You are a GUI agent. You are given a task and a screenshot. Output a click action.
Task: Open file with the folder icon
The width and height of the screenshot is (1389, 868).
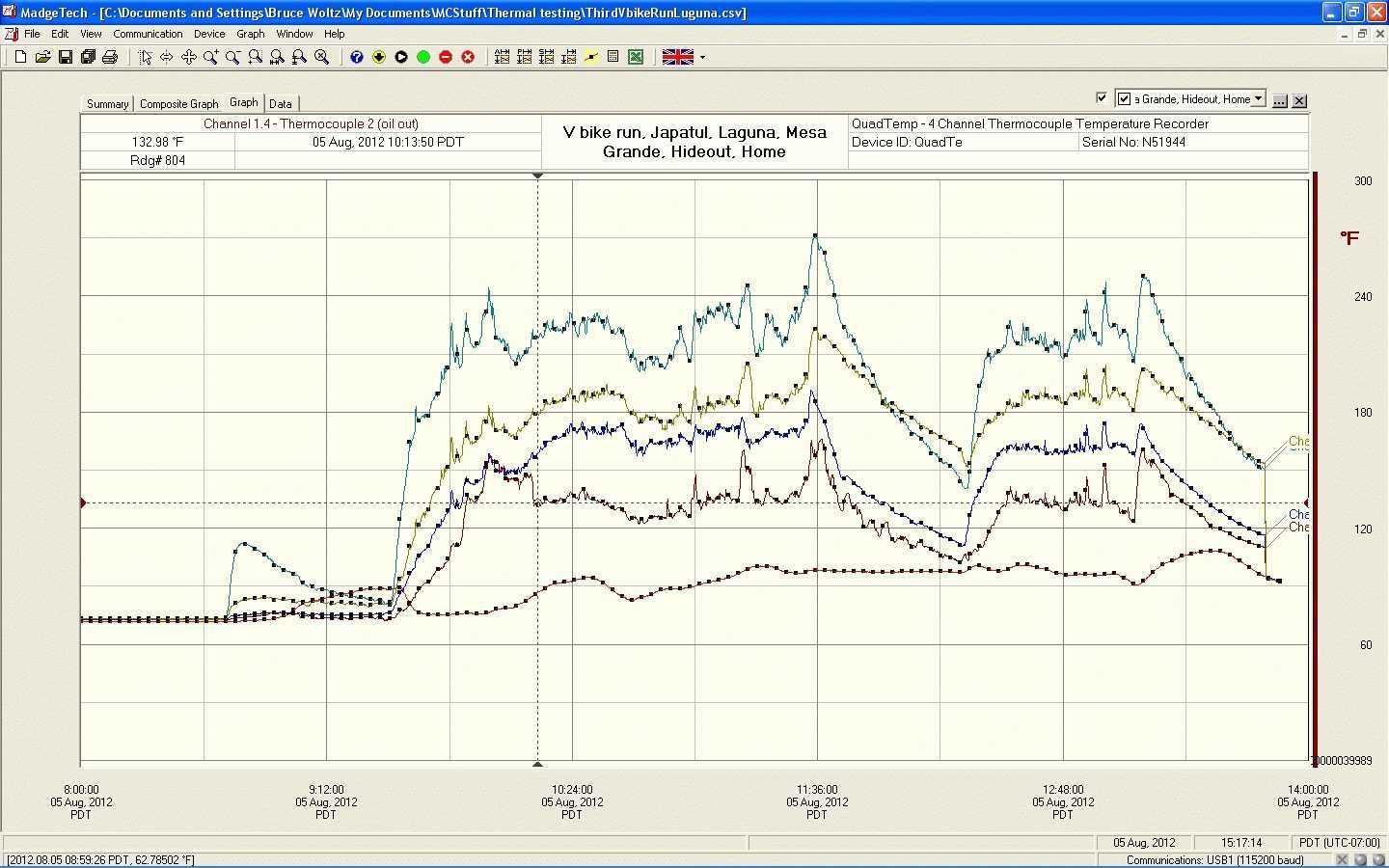(x=42, y=57)
